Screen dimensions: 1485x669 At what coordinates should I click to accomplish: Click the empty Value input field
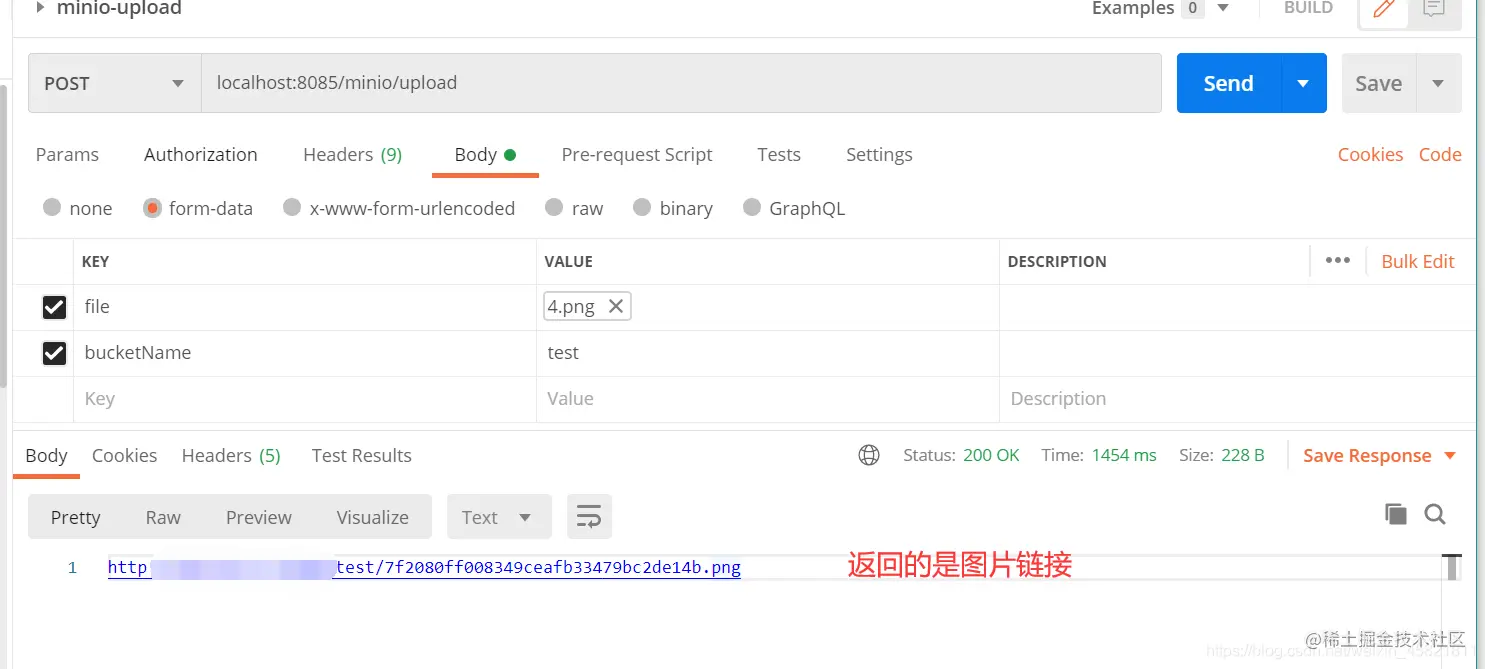click(768, 399)
